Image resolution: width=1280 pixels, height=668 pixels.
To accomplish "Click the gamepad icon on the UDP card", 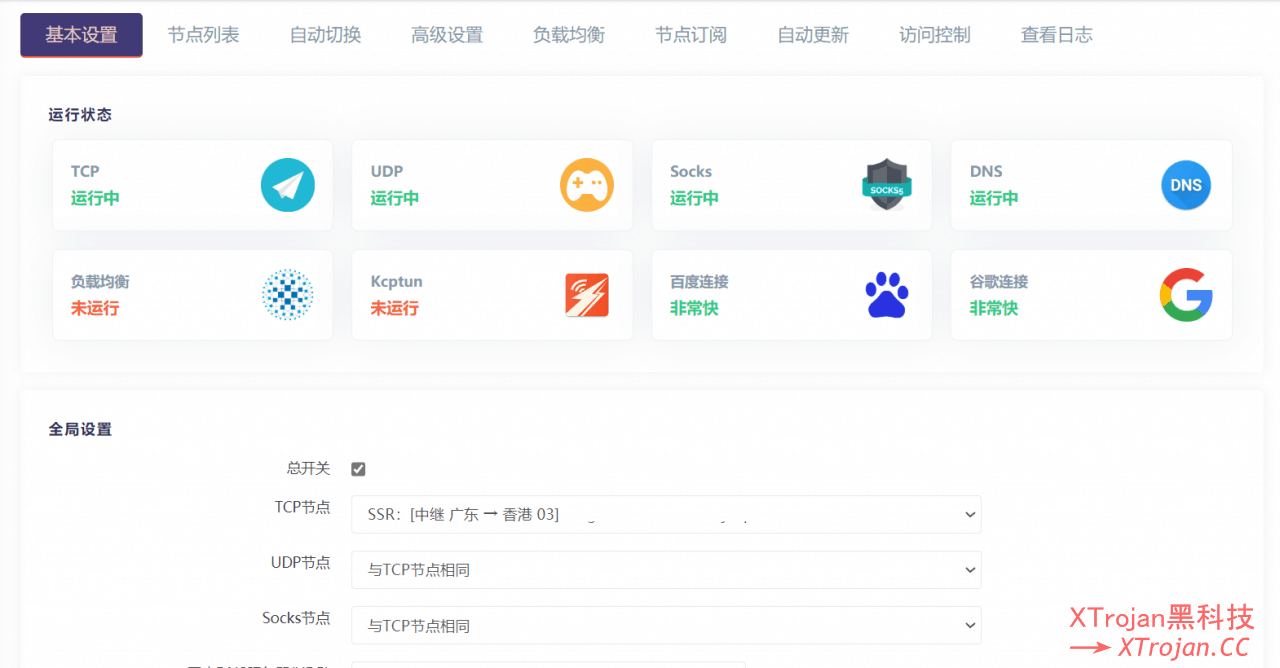I will (587, 185).
